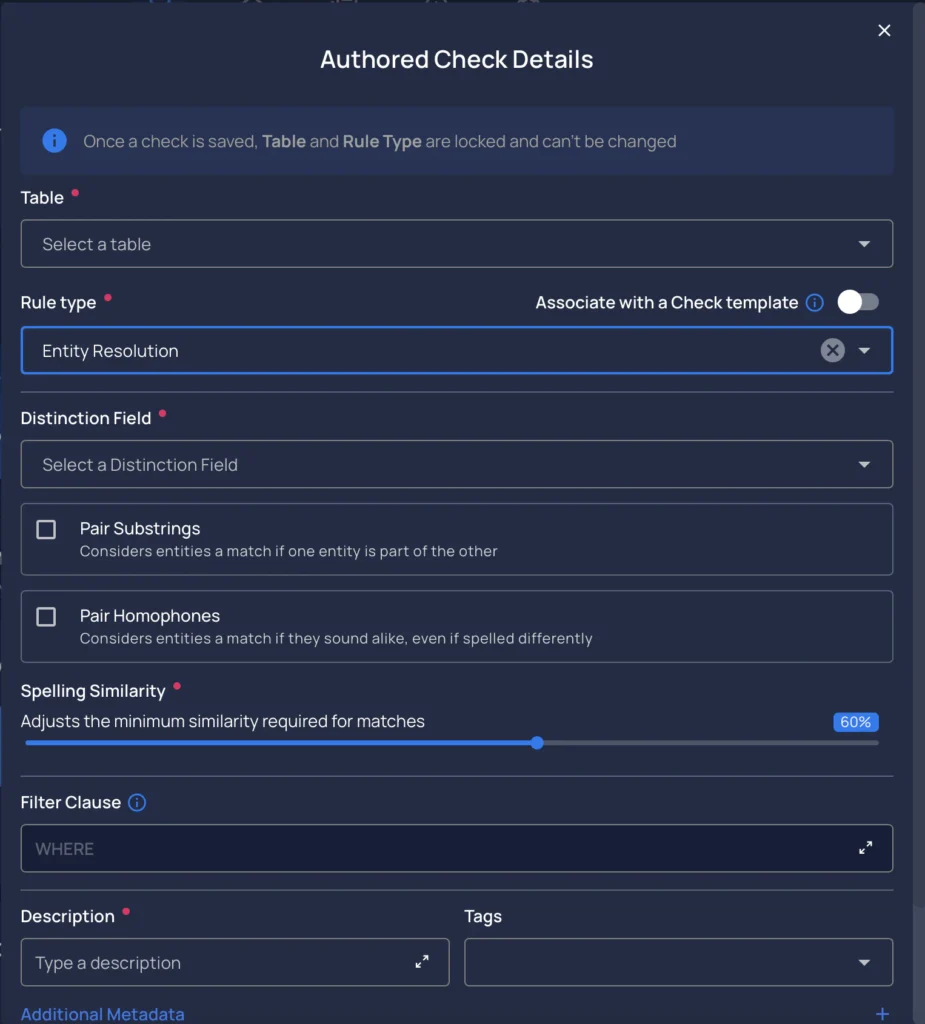Screen dimensions: 925x1024
Task: Click the Spelling Similarity slider handle
Action: point(537,743)
